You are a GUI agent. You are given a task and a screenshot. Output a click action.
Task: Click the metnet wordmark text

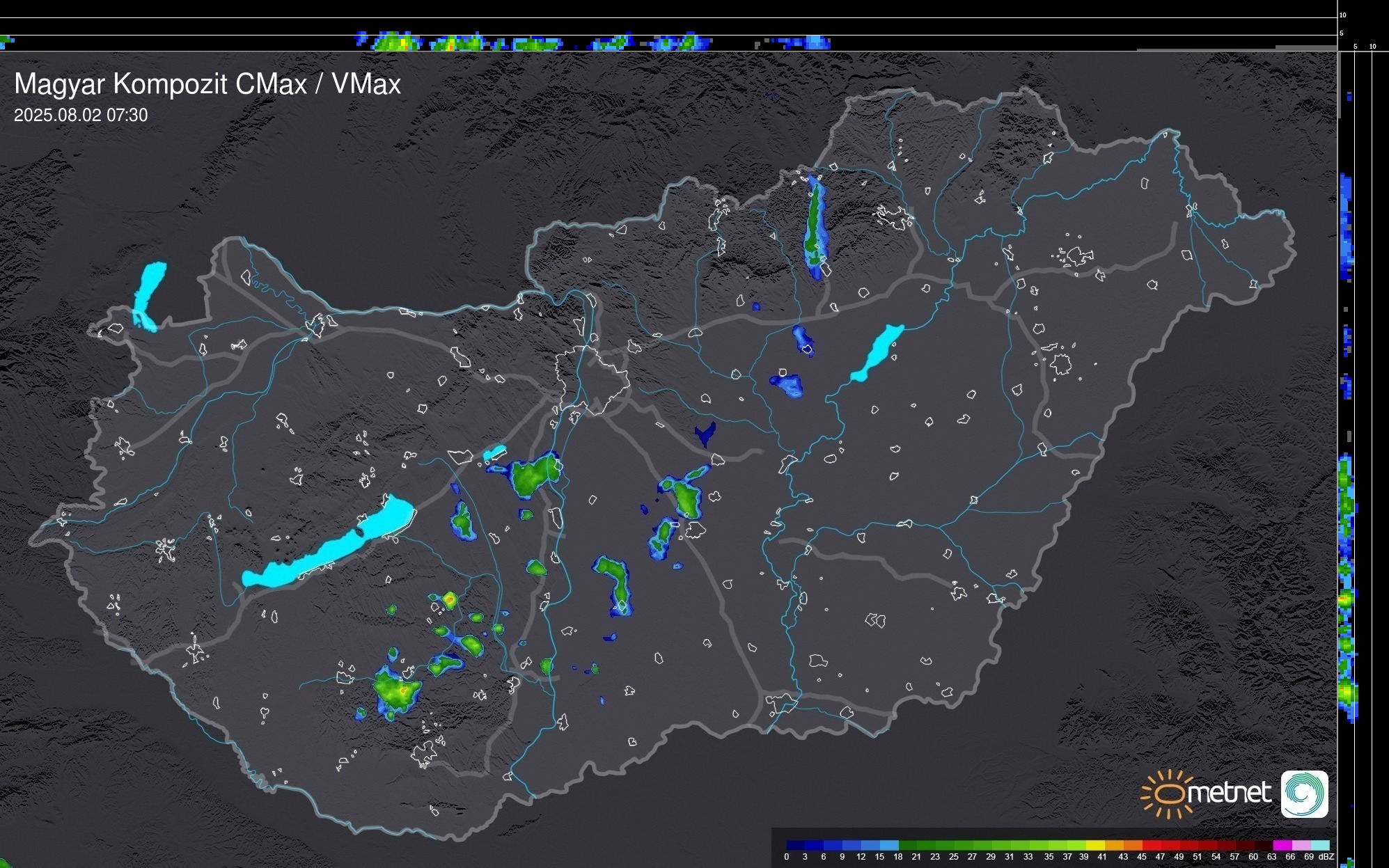click(1229, 794)
